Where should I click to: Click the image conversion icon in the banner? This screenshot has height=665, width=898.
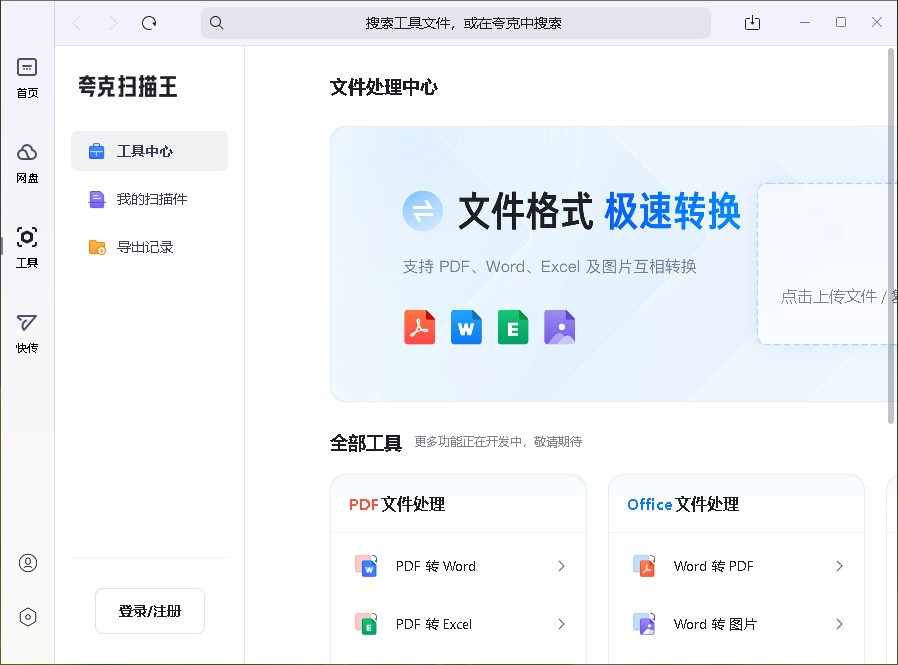560,327
